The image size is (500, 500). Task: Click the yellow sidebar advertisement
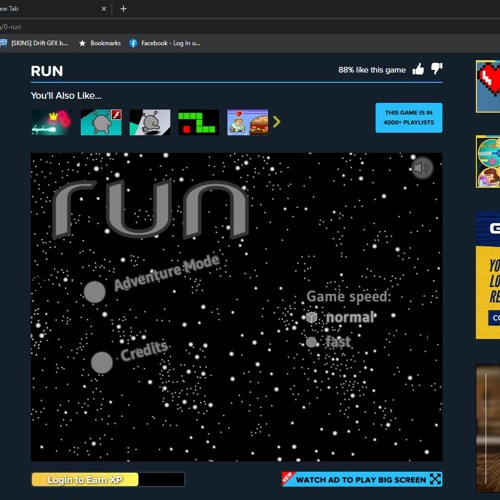point(488,275)
